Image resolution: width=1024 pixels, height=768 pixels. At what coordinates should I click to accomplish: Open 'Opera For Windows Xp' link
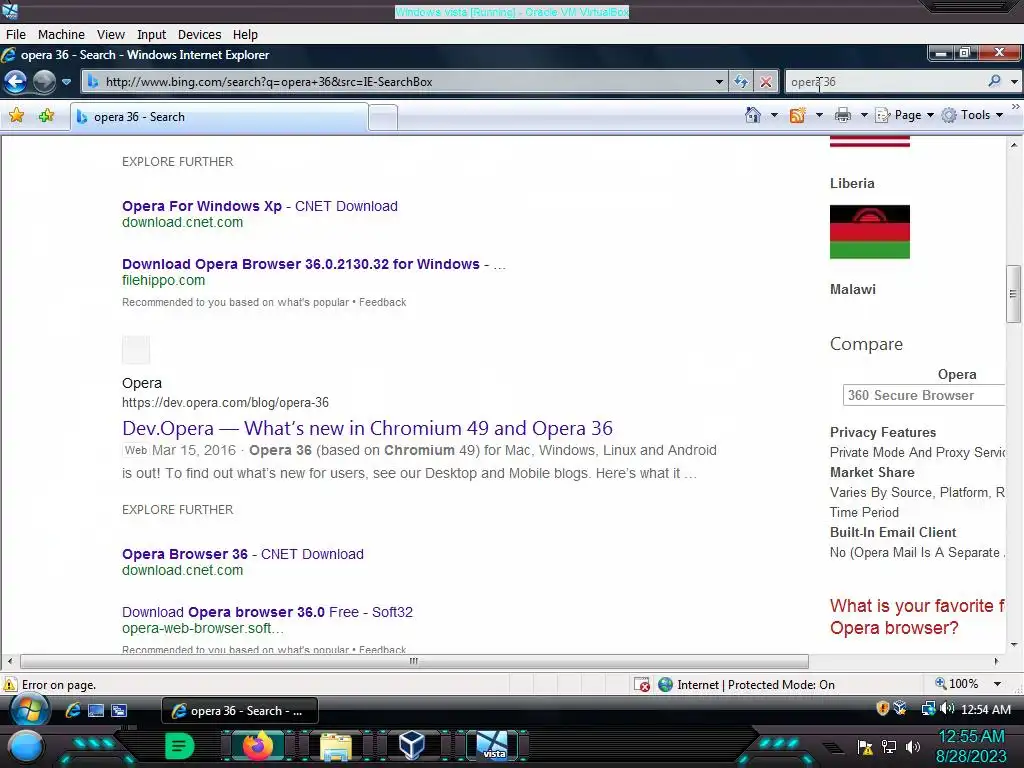pyautogui.click(x=259, y=206)
